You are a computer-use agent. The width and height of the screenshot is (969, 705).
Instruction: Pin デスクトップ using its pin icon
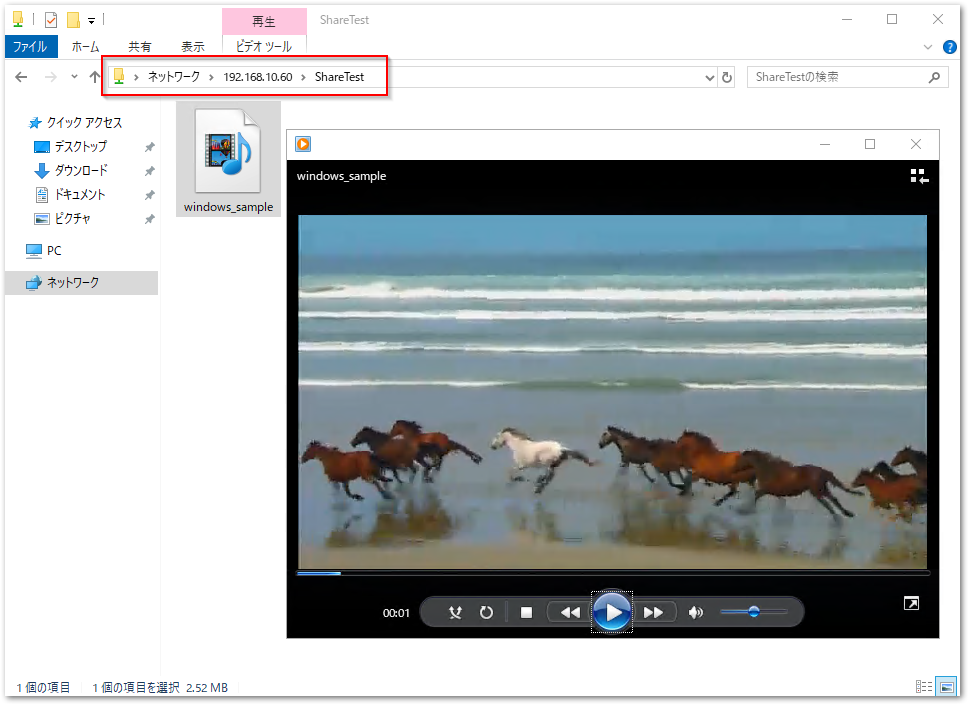click(x=150, y=146)
